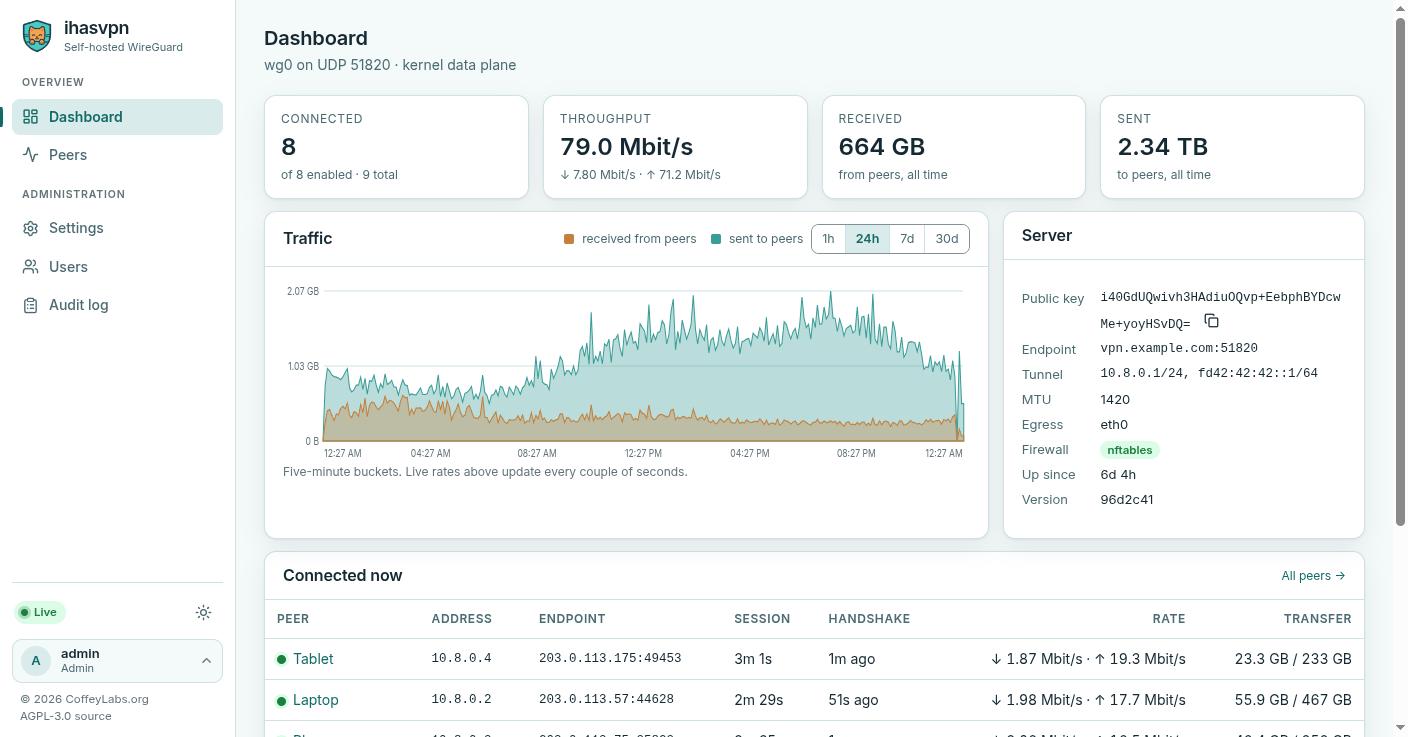Click the RATE column header
The height and width of the screenshot is (737, 1408).
[x=1169, y=619]
